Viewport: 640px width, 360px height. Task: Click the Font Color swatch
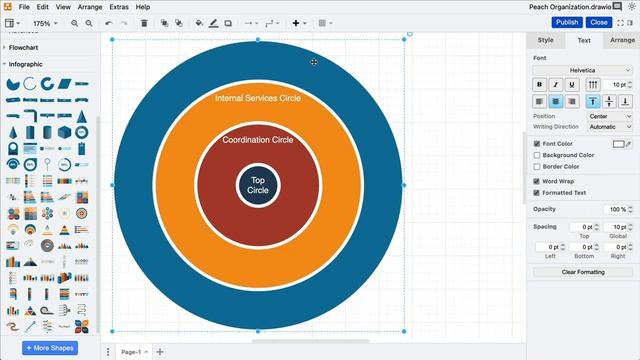pyautogui.click(x=618, y=144)
